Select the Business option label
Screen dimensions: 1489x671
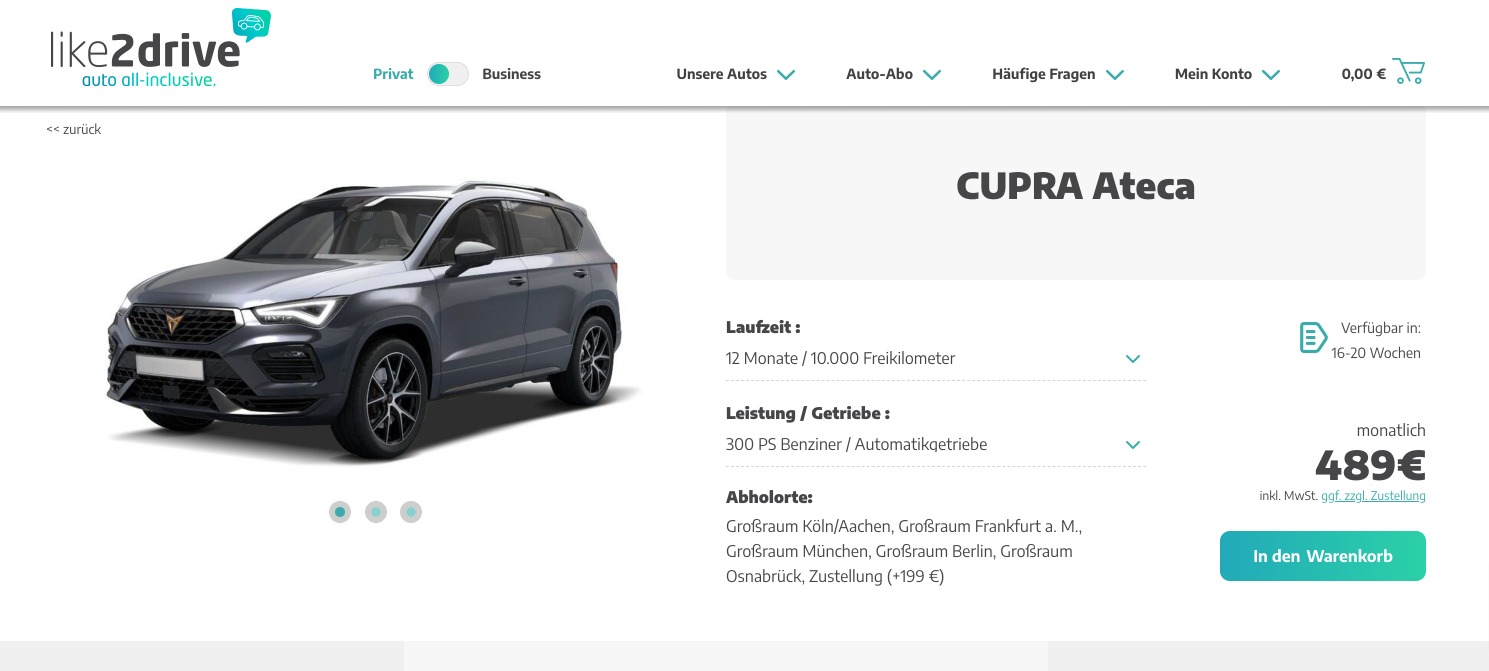coord(511,74)
